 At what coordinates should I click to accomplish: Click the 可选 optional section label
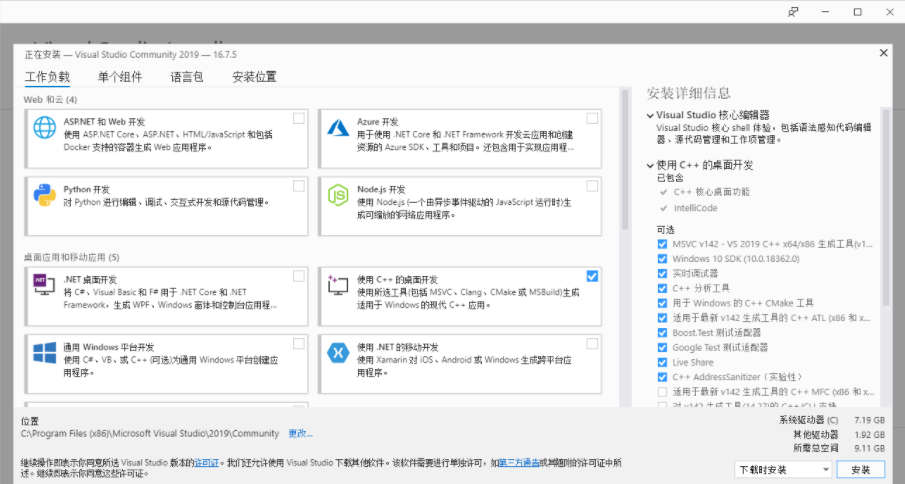coord(665,230)
